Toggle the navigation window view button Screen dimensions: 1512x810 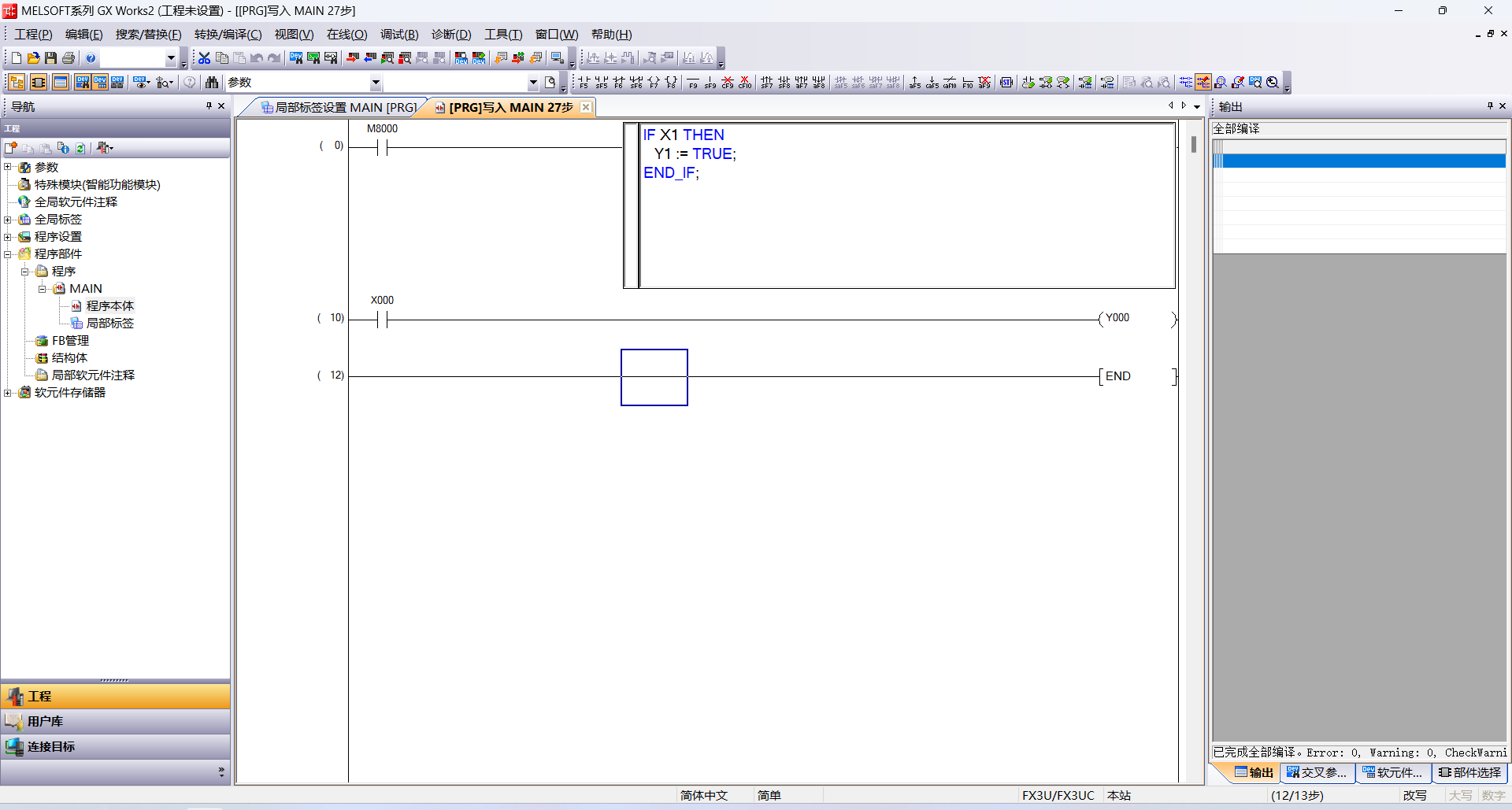[17, 83]
